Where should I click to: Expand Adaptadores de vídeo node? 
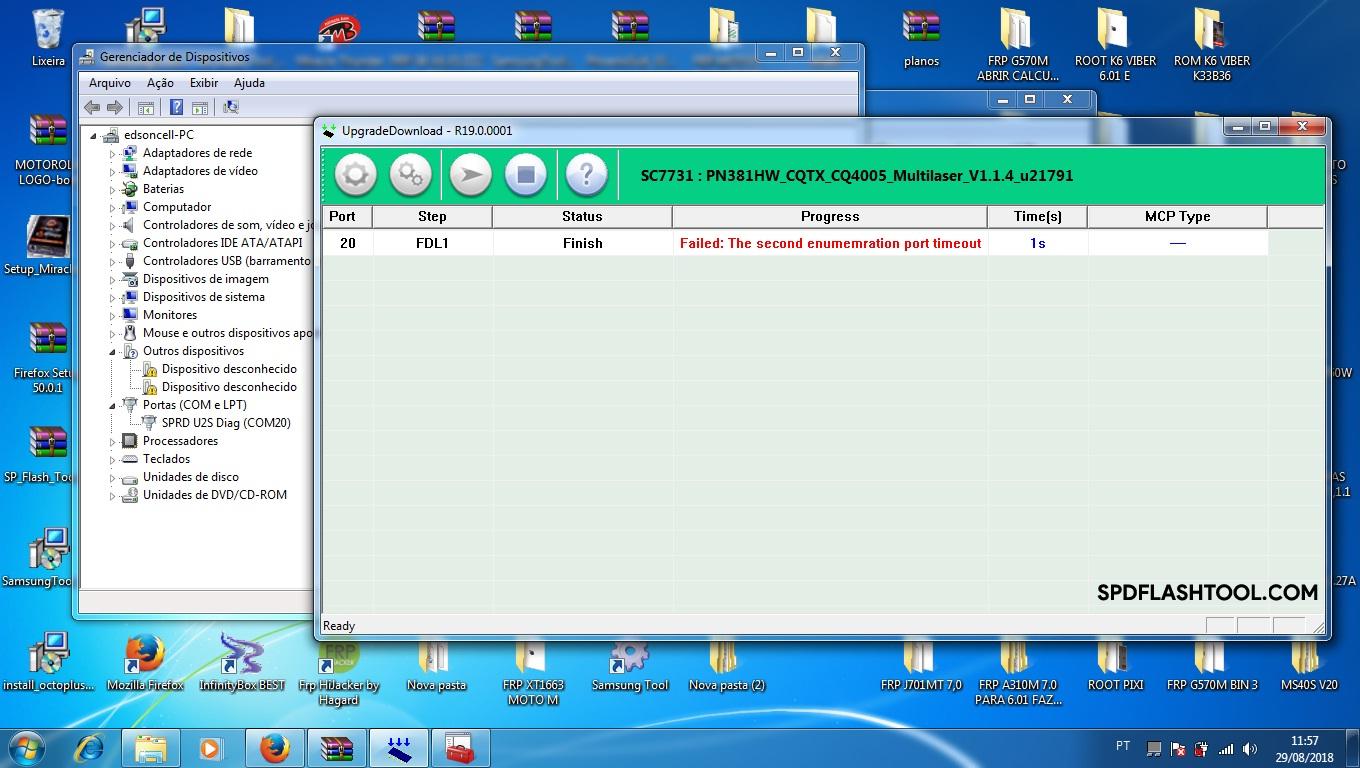tap(113, 171)
